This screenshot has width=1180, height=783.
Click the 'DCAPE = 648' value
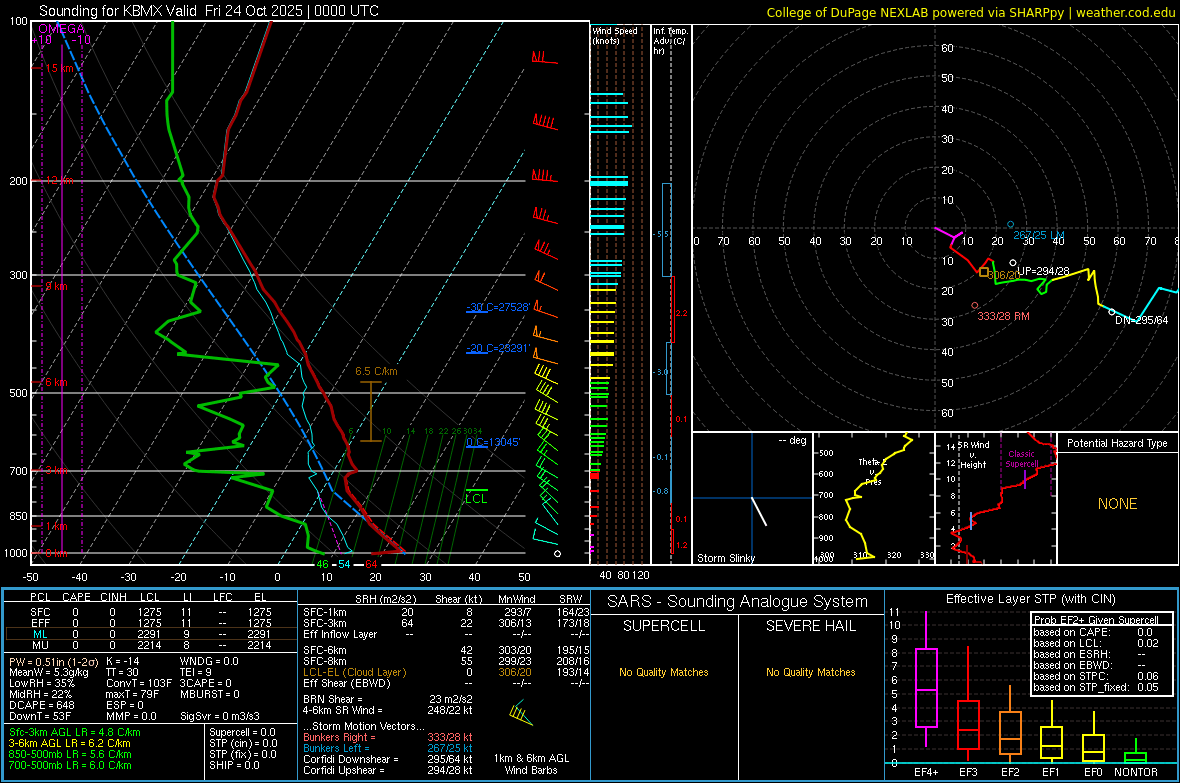click(42, 705)
